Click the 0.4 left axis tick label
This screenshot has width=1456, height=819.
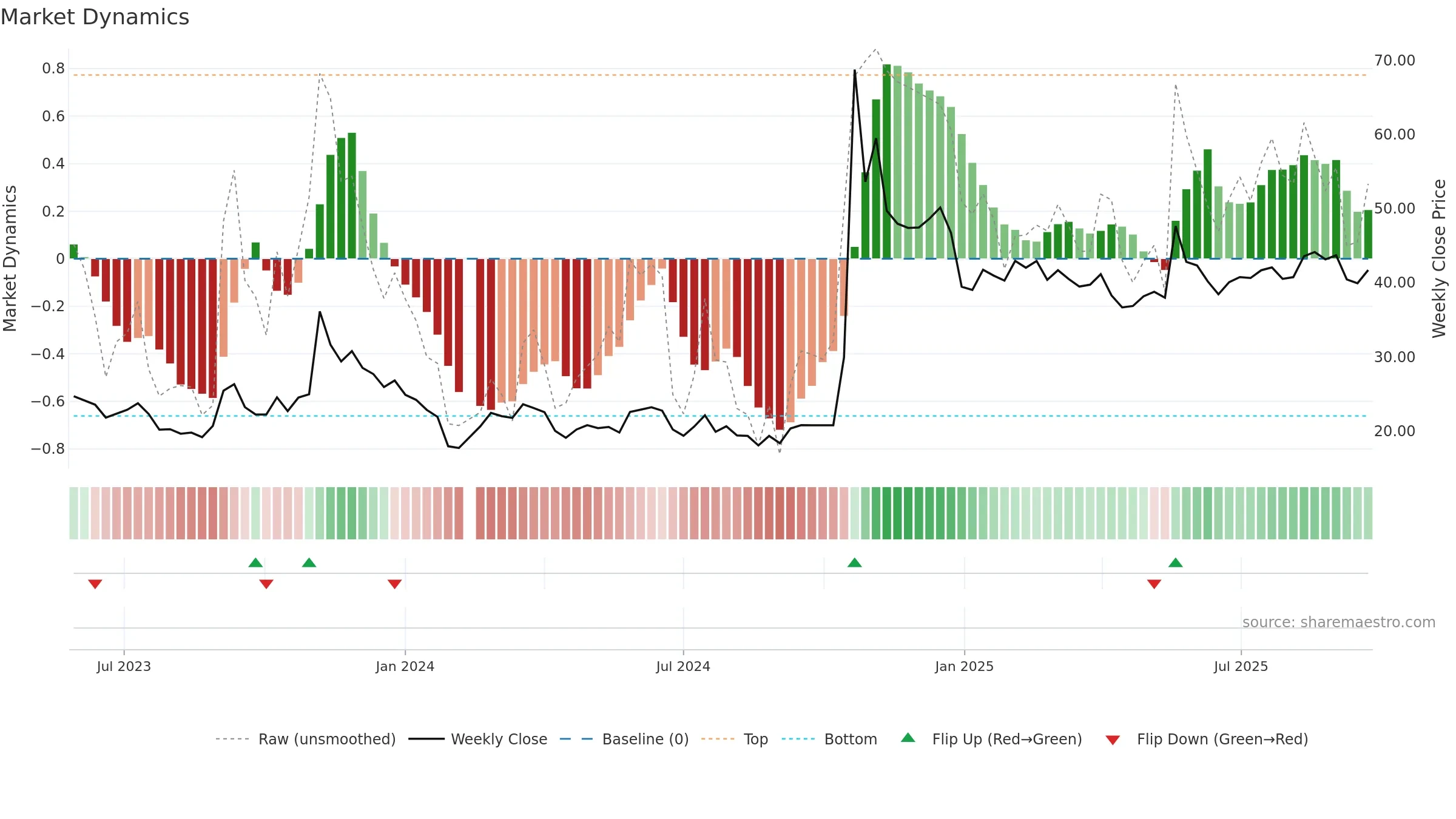coord(53,164)
